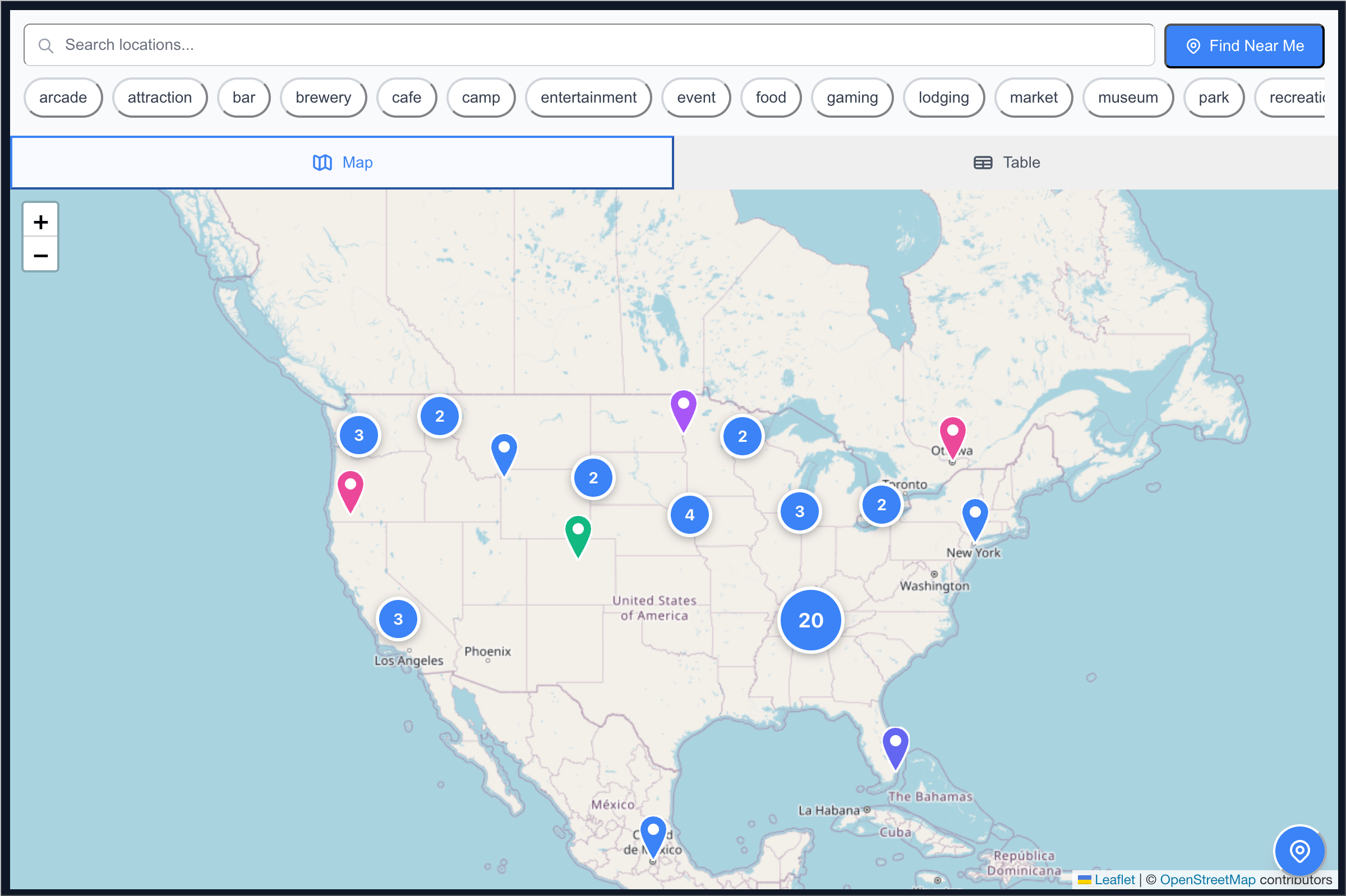This screenshot has width=1346, height=896.
Task: Click inside the Search locations field
Action: click(343, 44)
